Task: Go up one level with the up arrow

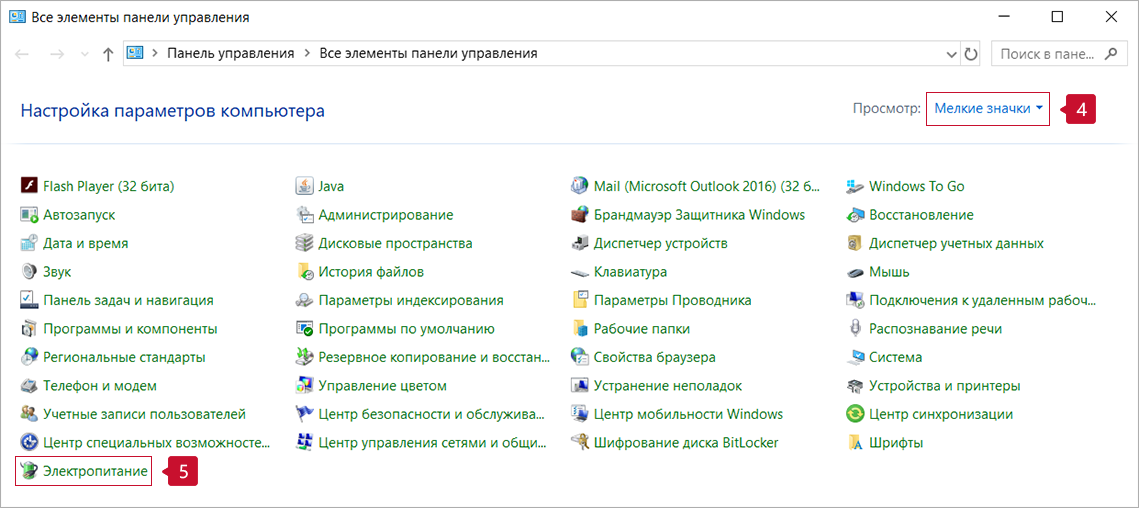Action: (x=108, y=54)
